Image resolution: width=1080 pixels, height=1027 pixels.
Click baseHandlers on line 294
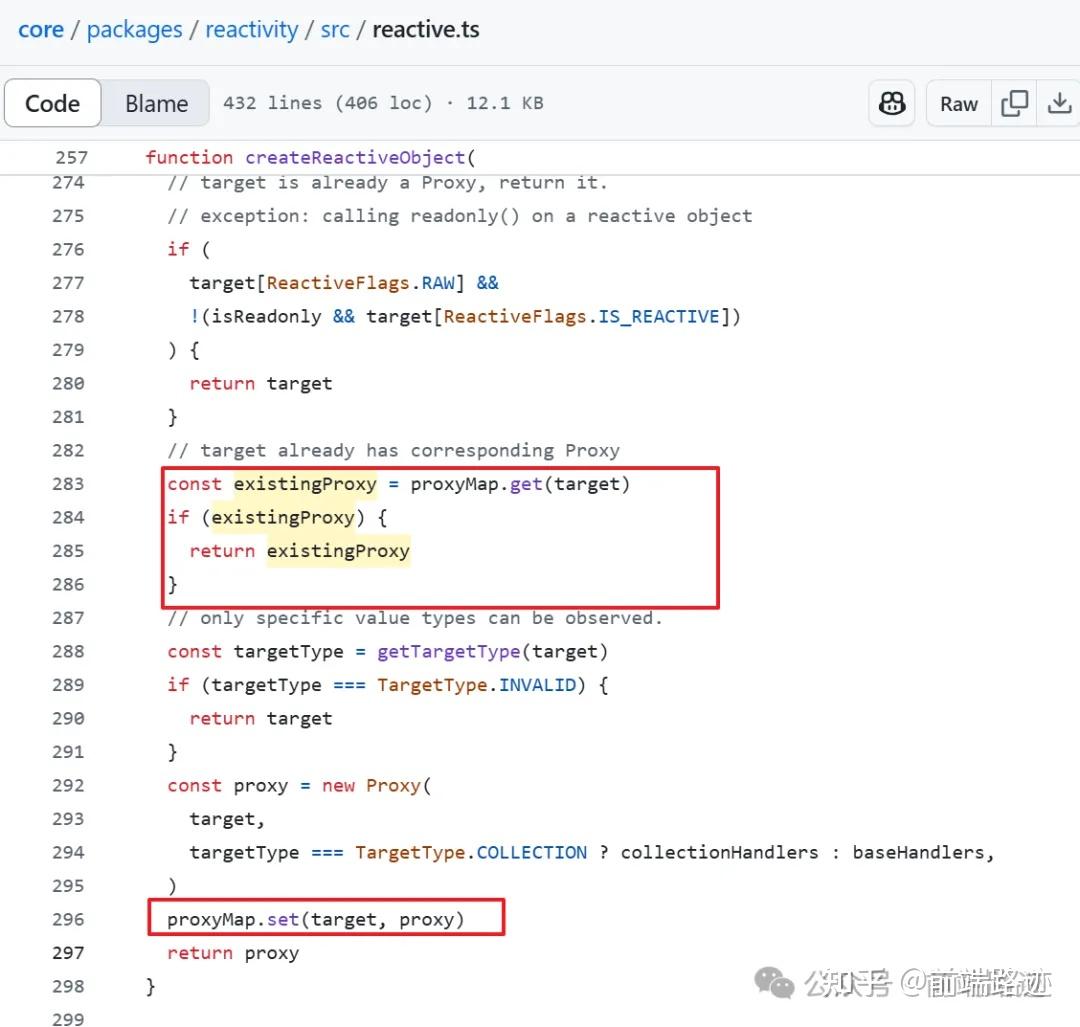click(918, 853)
